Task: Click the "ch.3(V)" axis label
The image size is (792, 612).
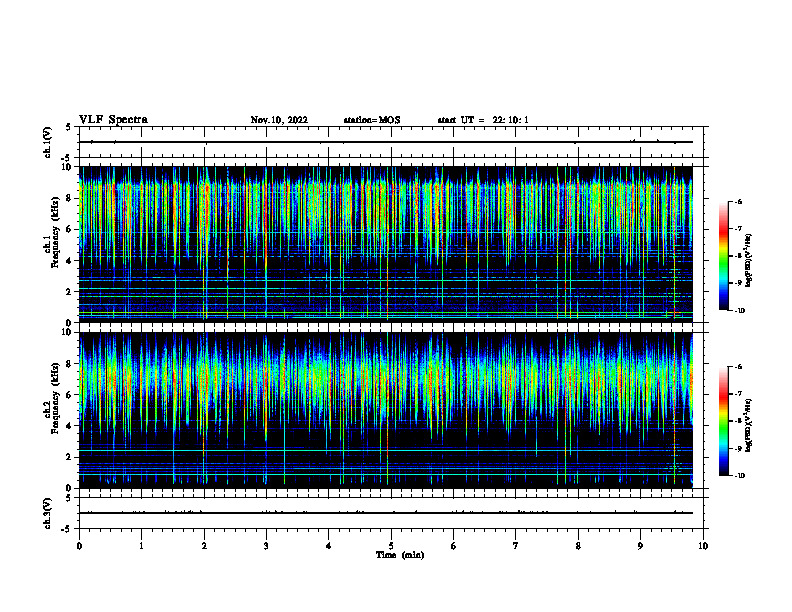Action: 48,513
